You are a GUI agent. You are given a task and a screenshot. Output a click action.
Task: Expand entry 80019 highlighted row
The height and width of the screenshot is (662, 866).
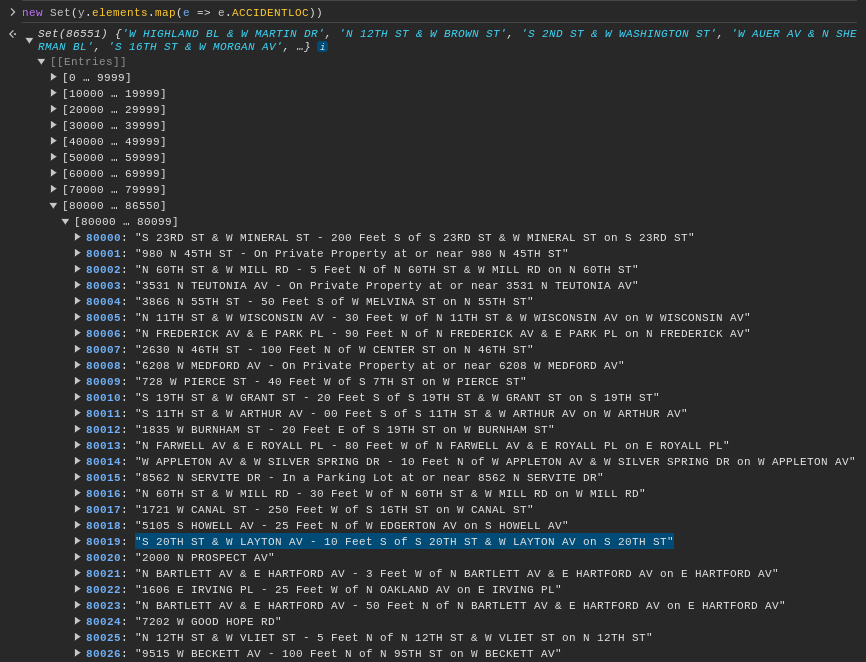78,542
